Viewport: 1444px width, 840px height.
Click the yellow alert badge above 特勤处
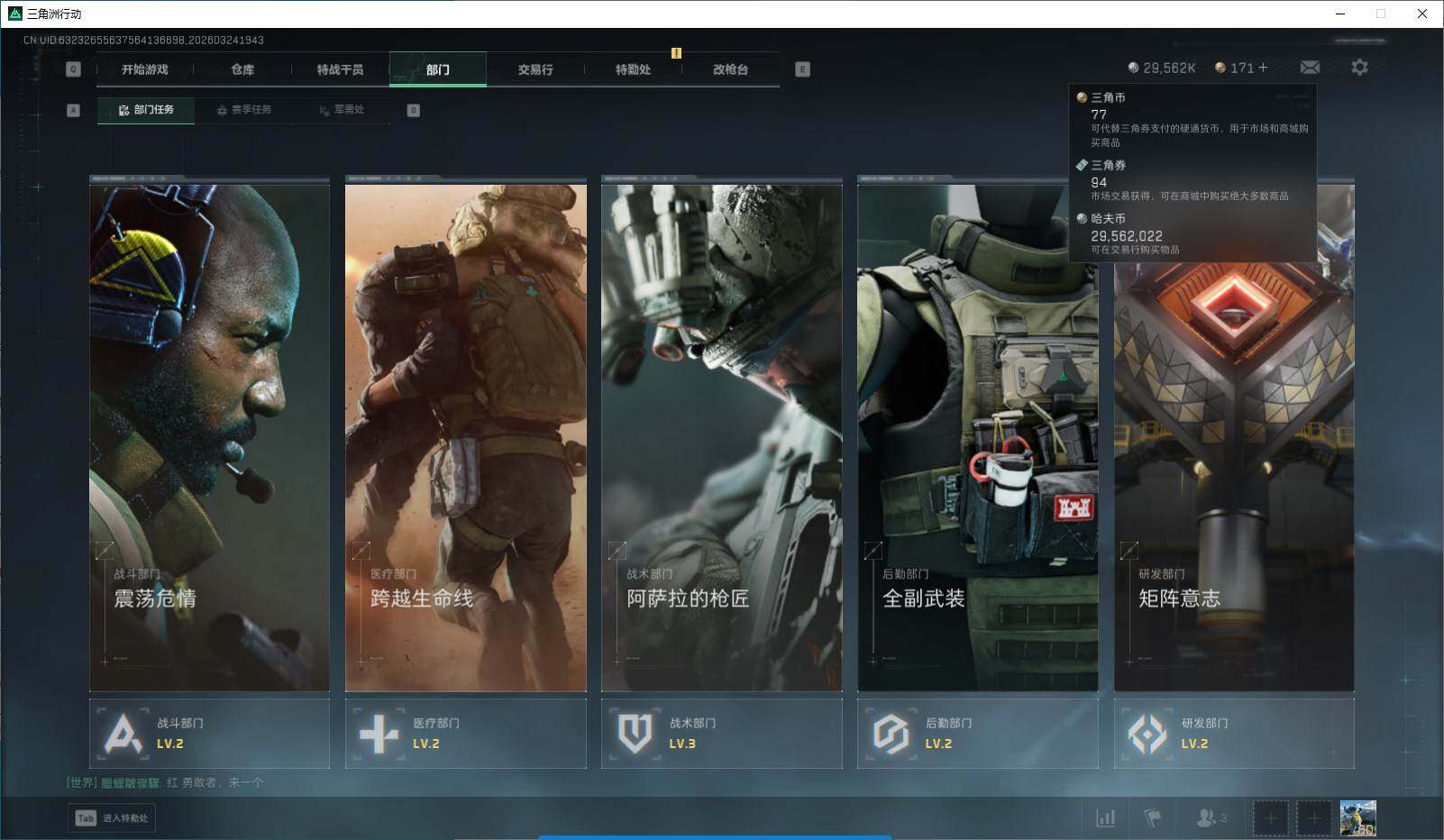[x=676, y=53]
